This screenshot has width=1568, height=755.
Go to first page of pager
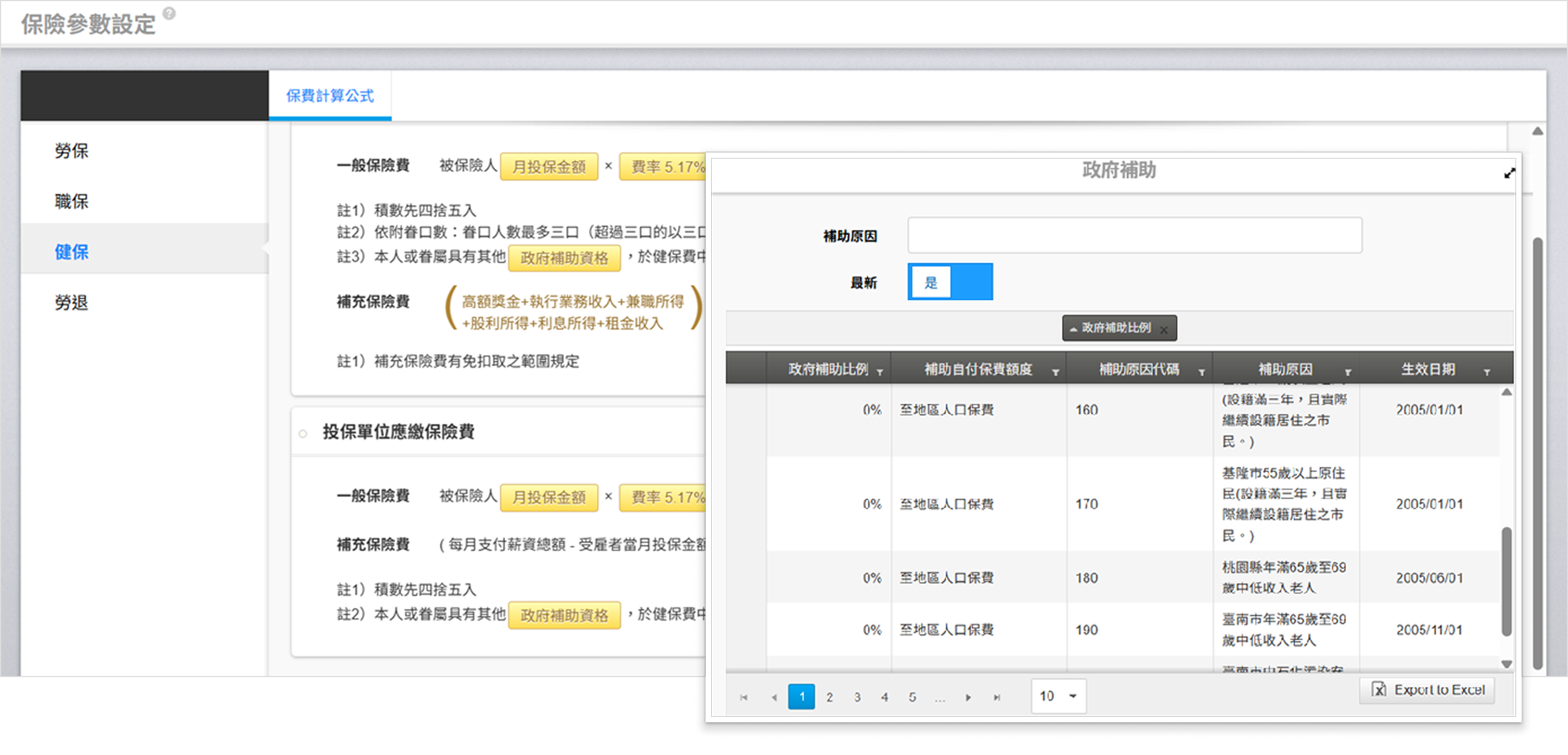point(744,697)
